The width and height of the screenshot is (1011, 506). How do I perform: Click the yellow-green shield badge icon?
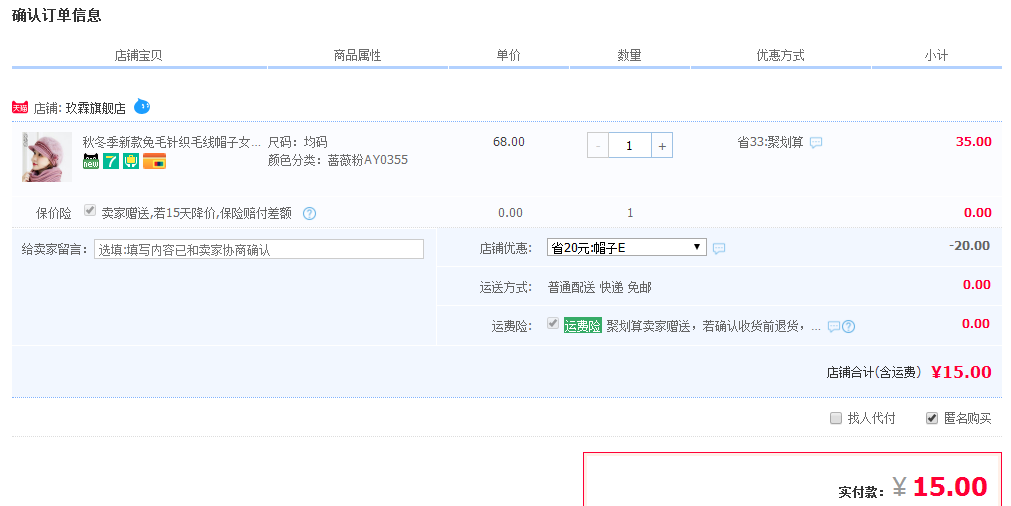[131, 161]
